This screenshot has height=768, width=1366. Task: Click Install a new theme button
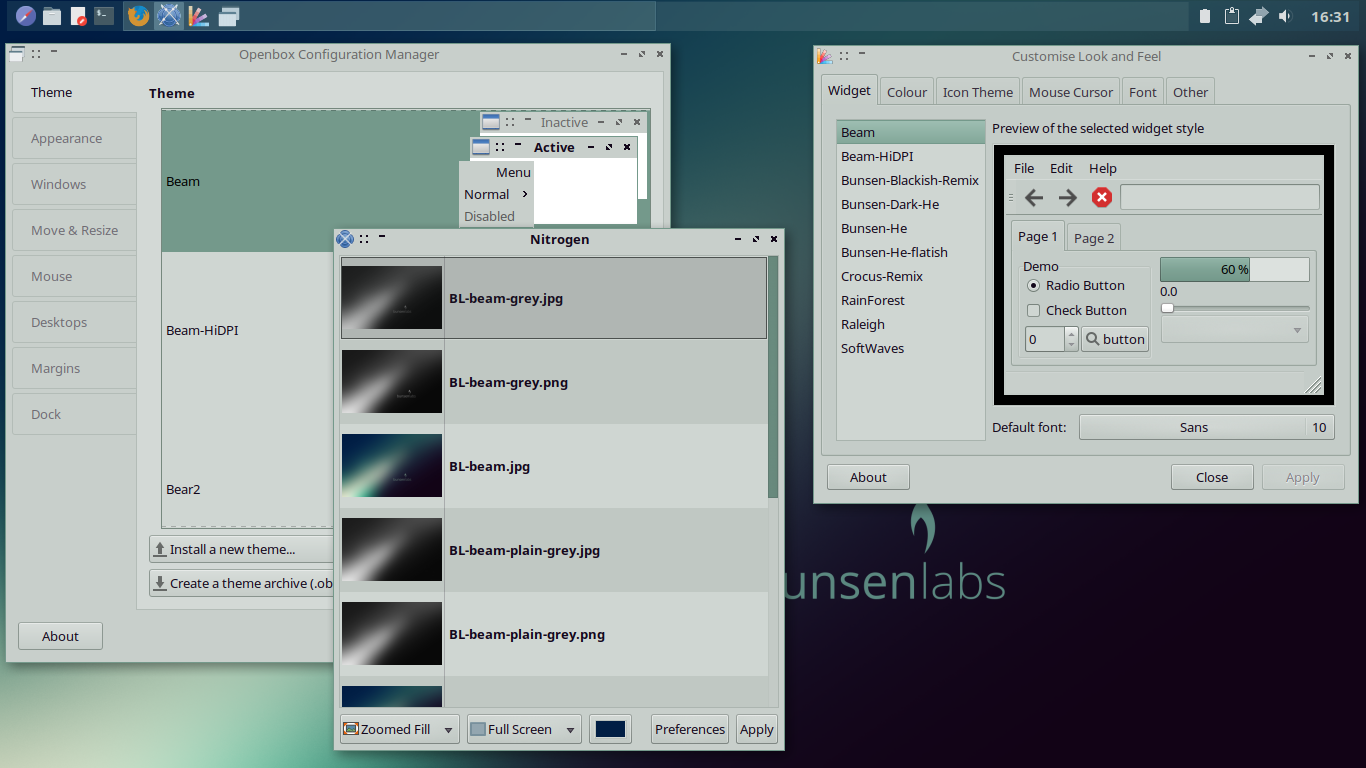pyautogui.click(x=241, y=549)
